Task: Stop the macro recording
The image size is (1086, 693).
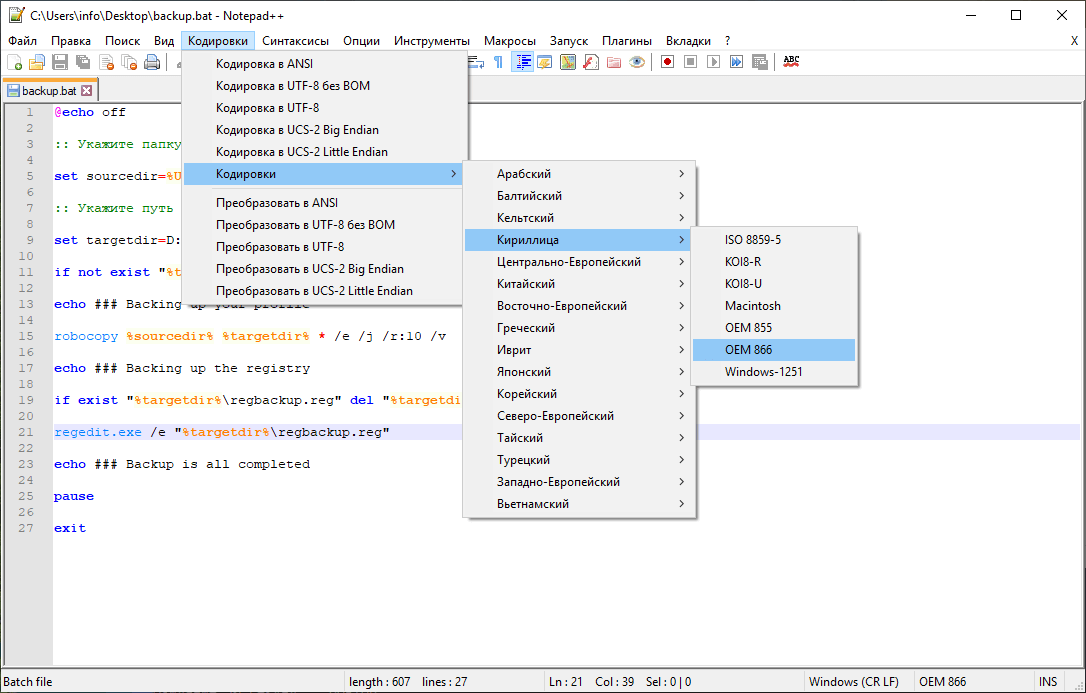Action: pyautogui.click(x=689, y=61)
